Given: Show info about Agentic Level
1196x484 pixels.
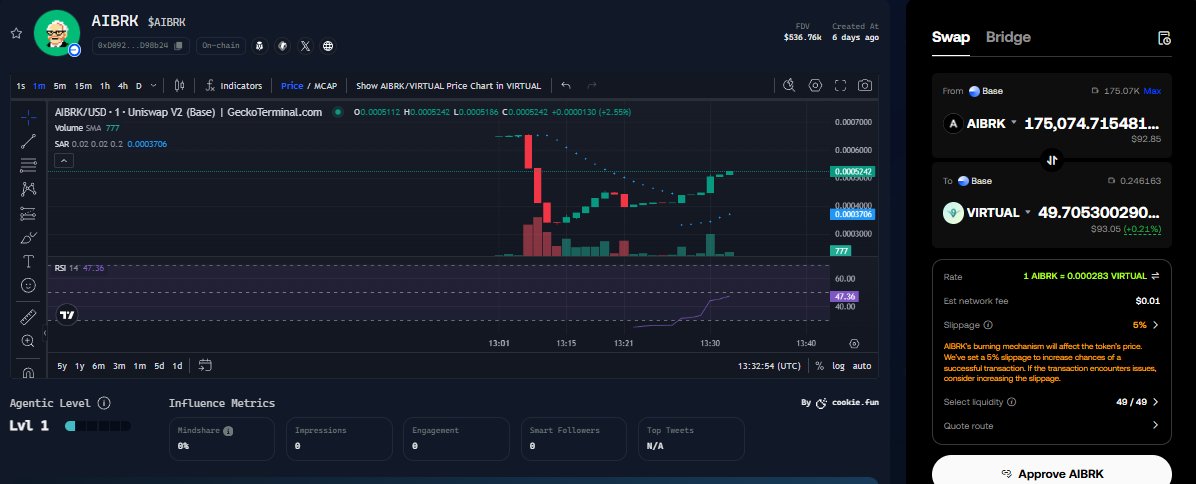Looking at the screenshot, I should click(104, 402).
